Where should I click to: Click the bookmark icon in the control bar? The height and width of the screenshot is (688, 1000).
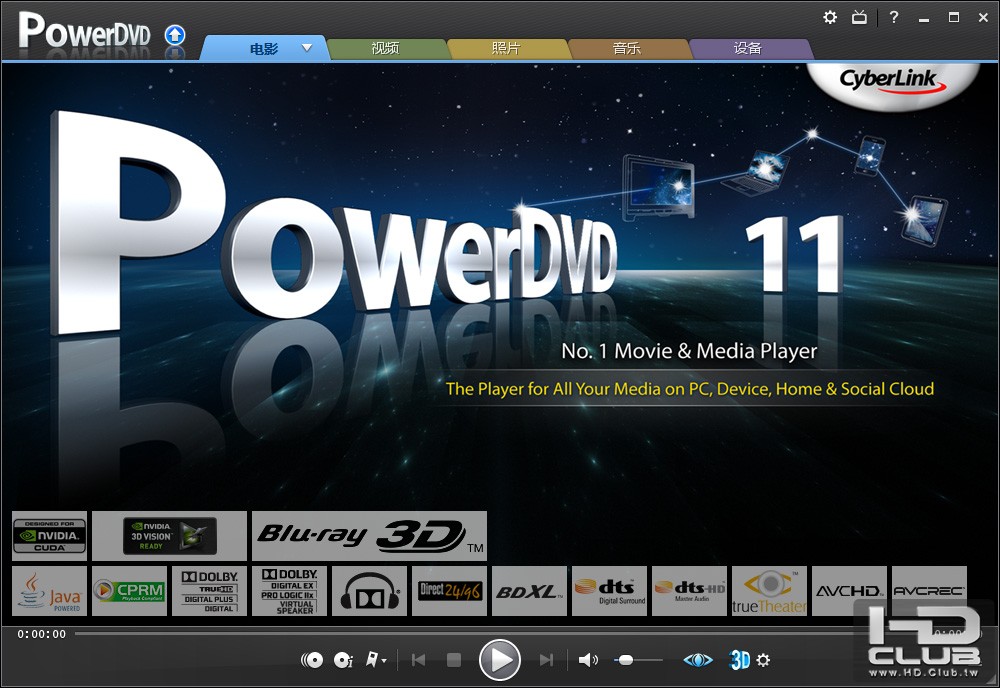pyautogui.click(x=372, y=659)
